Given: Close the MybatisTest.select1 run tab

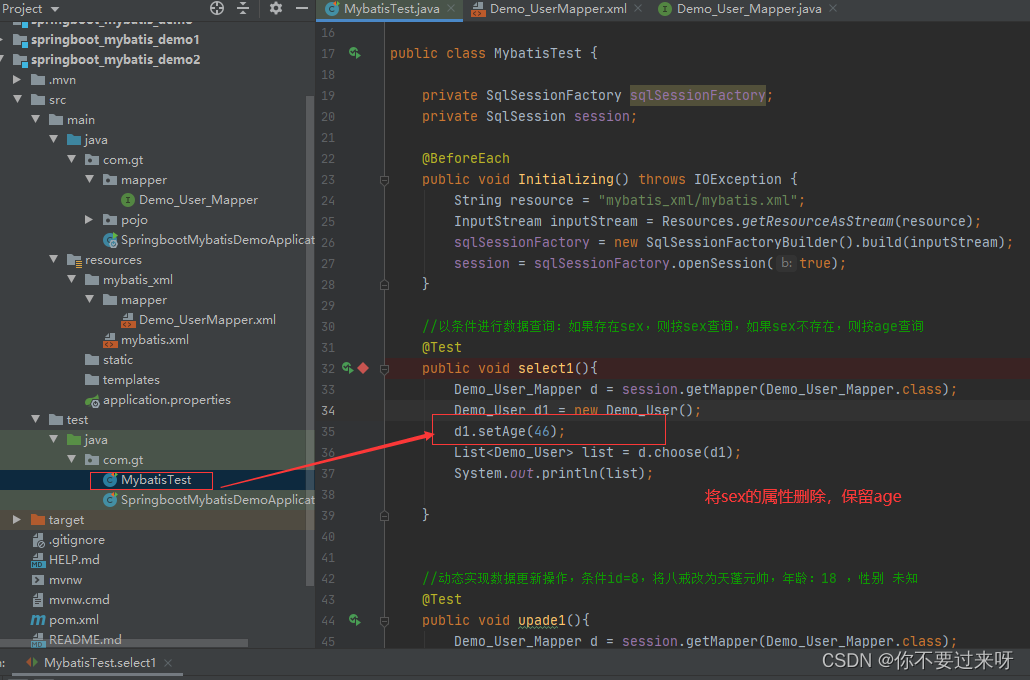Looking at the screenshot, I should [x=168, y=663].
